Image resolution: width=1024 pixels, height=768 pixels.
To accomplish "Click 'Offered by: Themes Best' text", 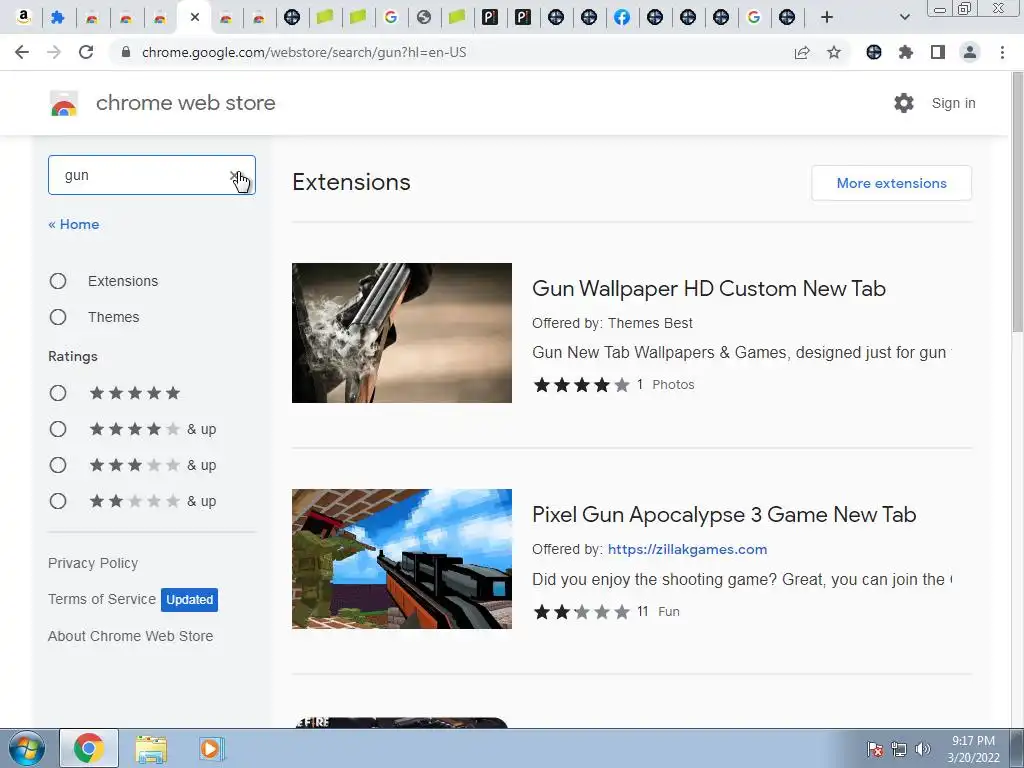I will (612, 323).
